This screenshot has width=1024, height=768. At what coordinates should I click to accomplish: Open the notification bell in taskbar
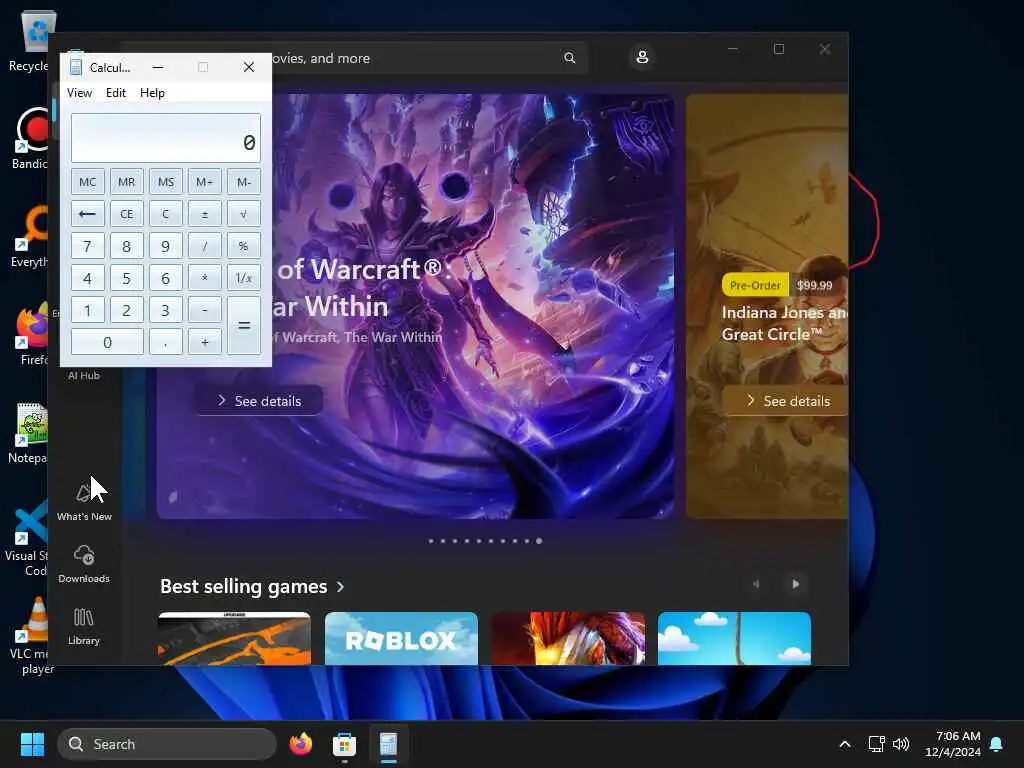[x=997, y=744]
